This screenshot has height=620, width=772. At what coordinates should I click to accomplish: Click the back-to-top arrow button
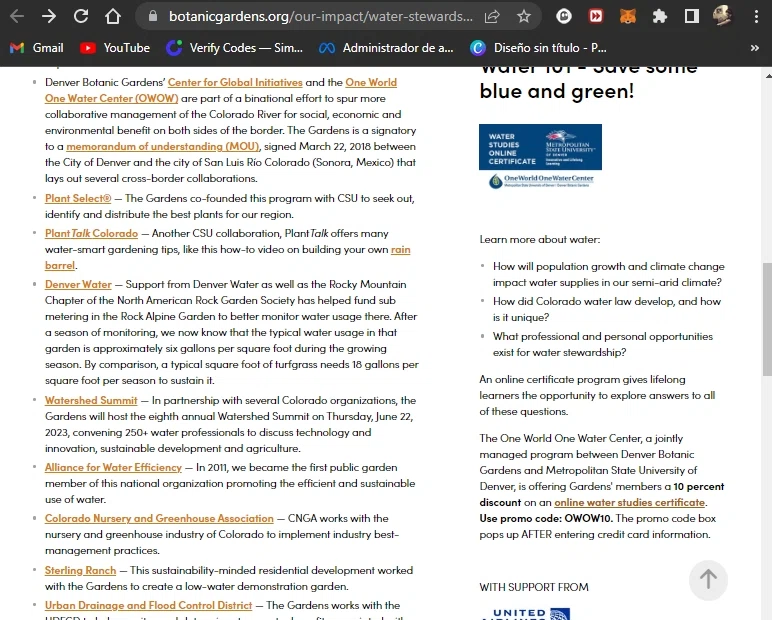(708, 580)
